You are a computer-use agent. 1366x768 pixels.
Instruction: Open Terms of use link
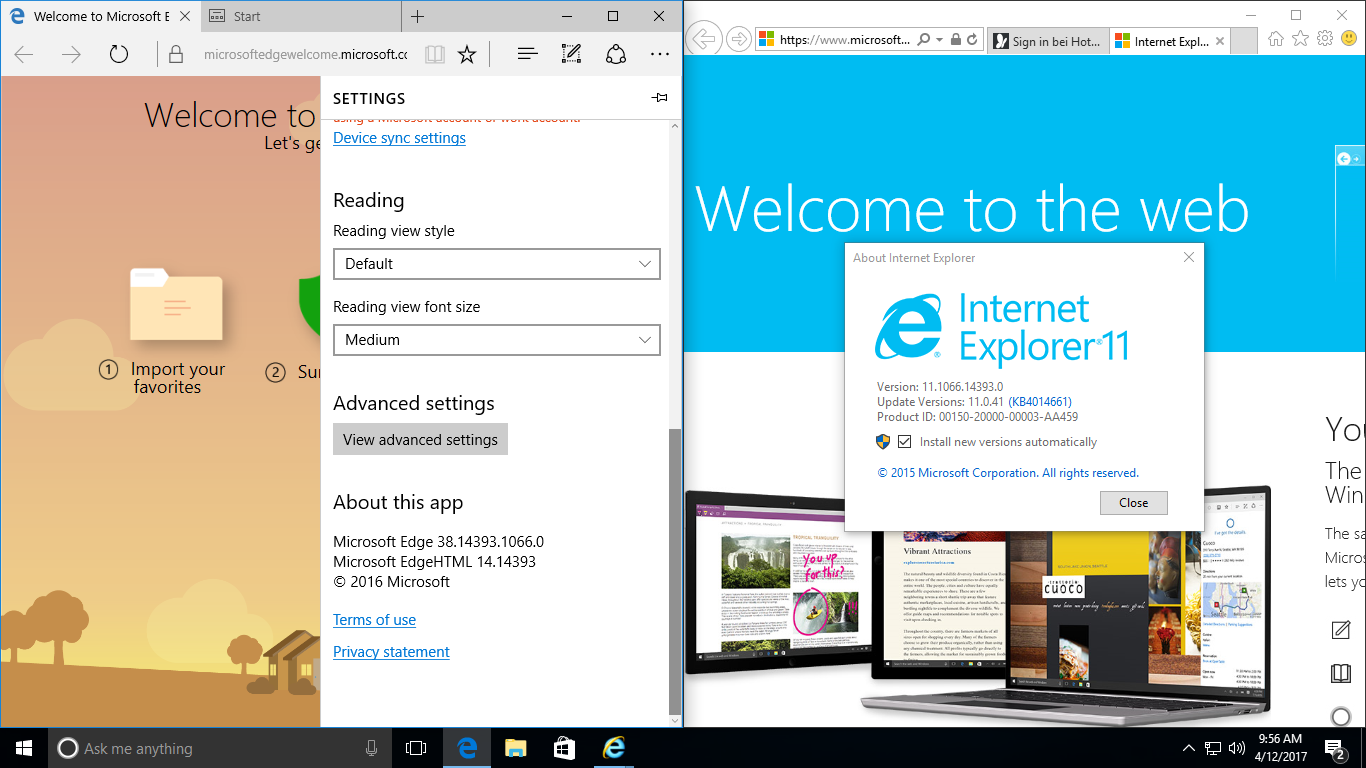[x=374, y=620]
